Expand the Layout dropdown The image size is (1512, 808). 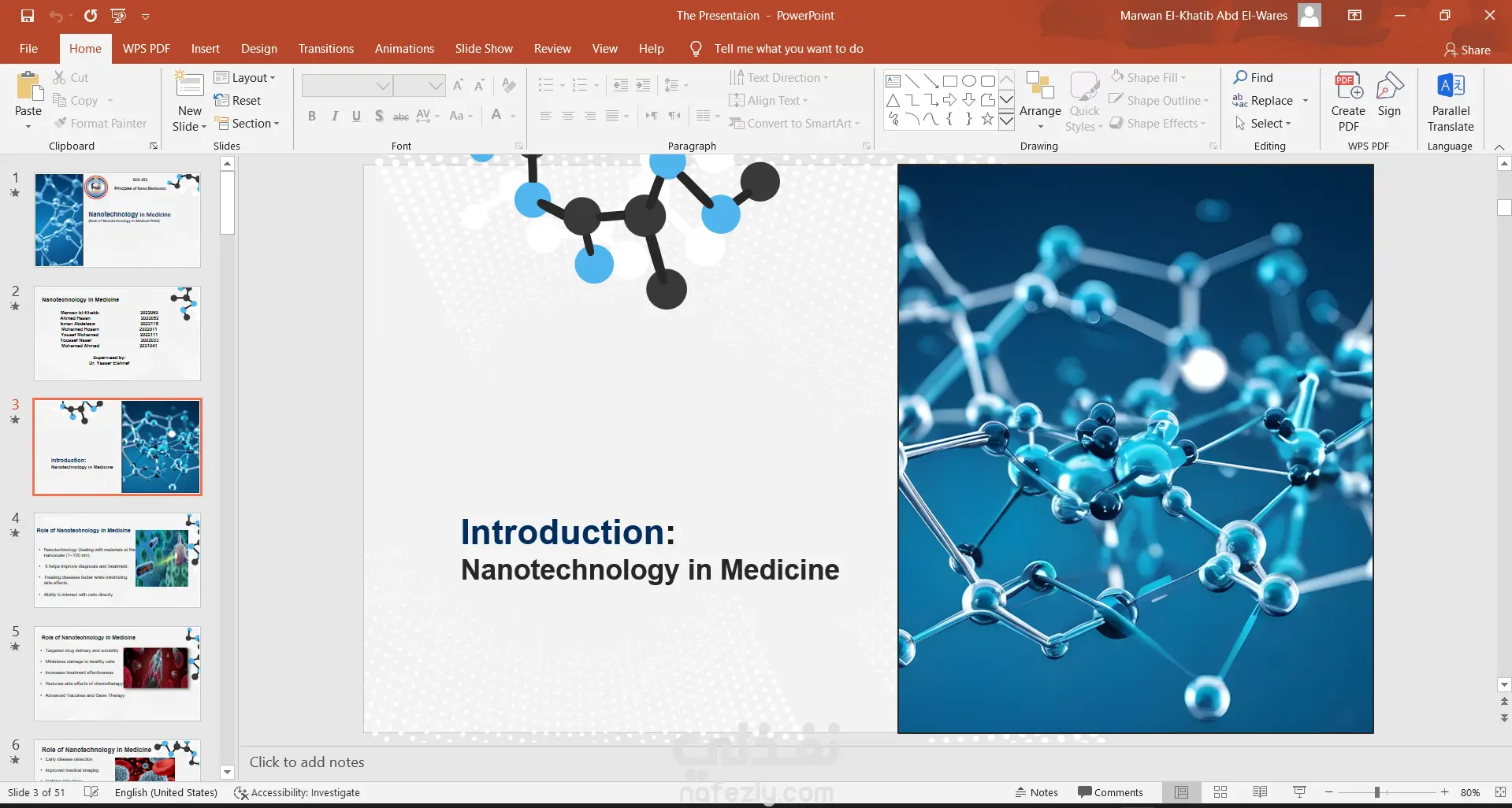245,77
